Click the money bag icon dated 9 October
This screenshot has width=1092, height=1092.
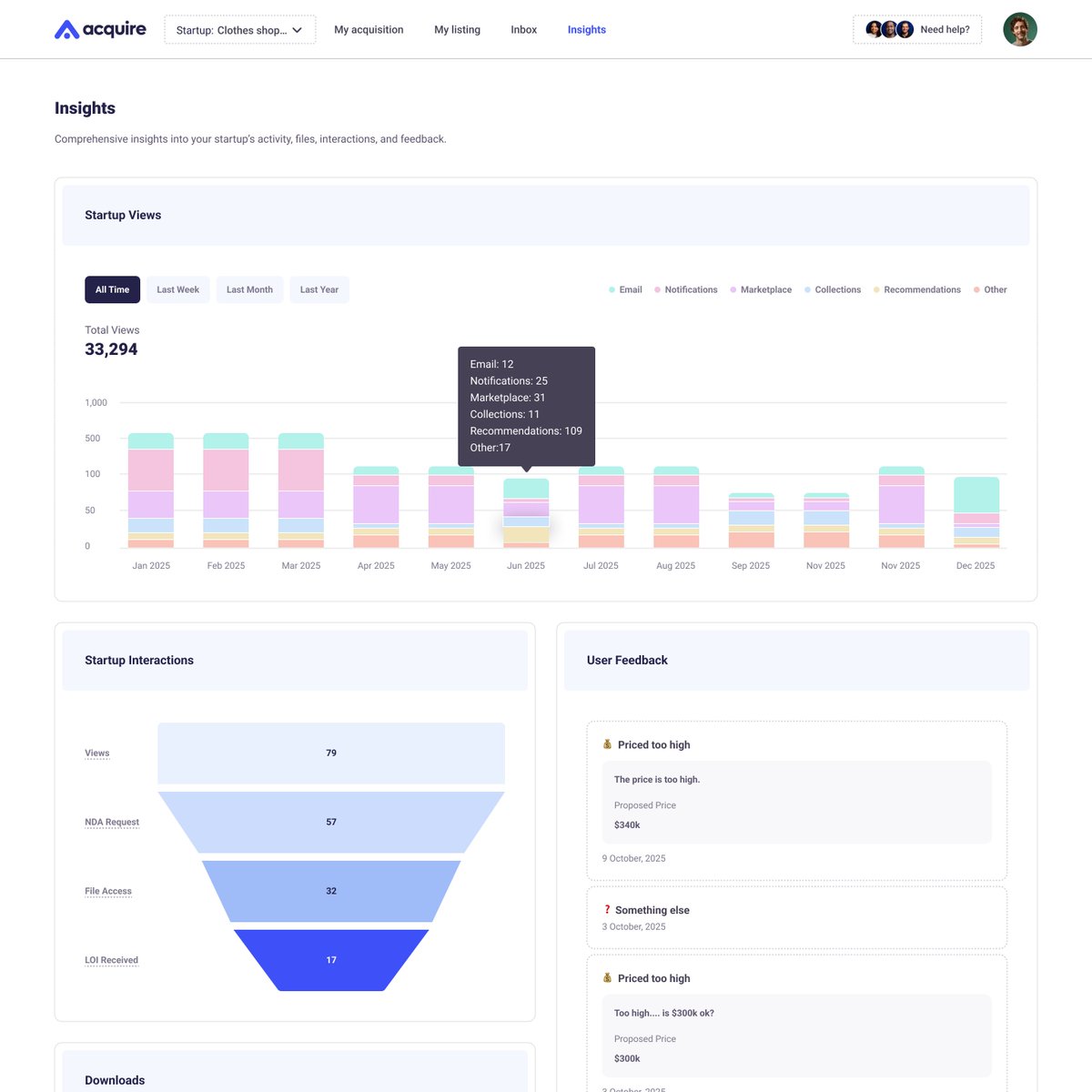607,744
